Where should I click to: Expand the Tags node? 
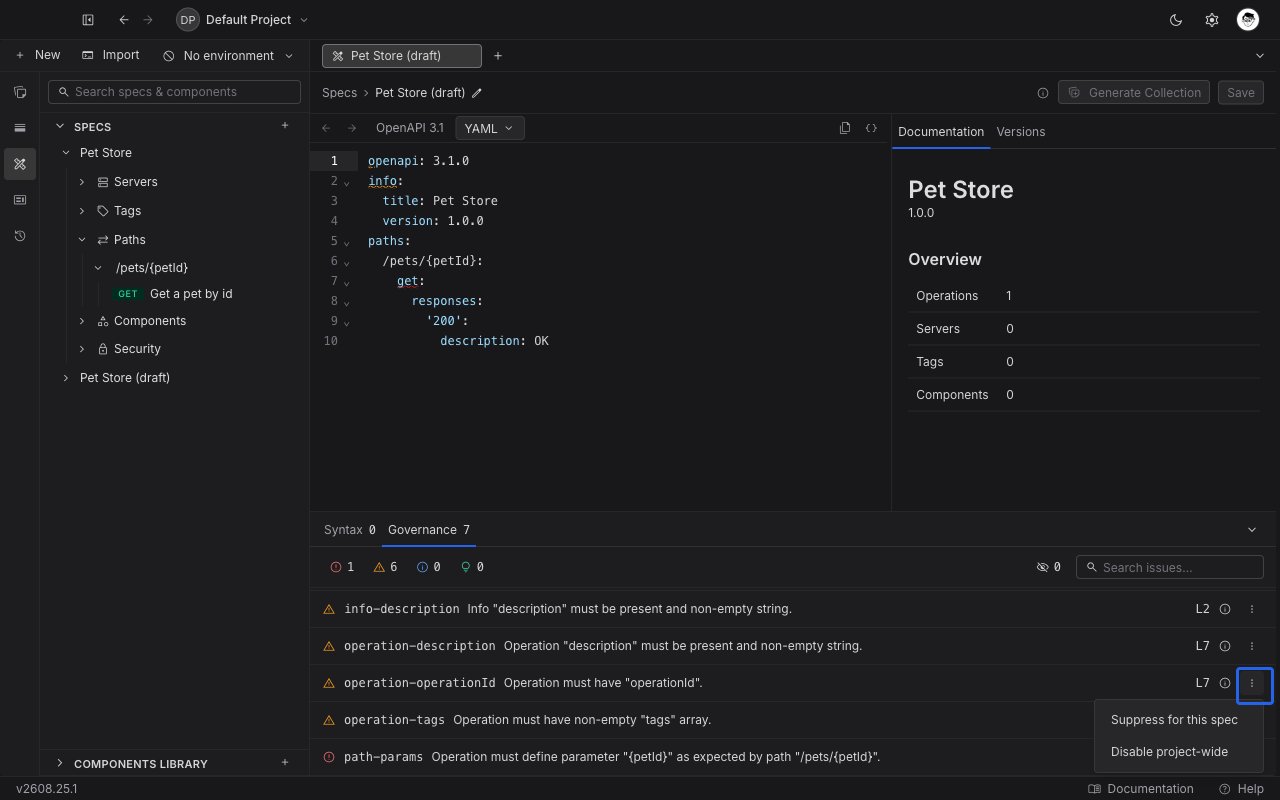[x=82, y=211]
